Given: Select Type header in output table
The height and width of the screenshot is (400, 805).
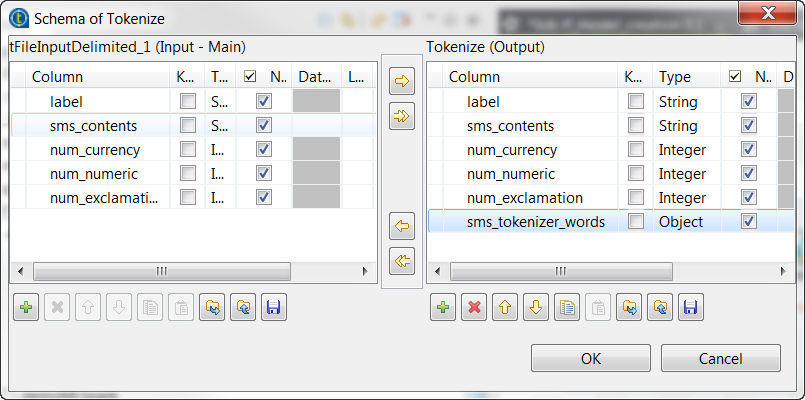Looking at the screenshot, I should pyautogui.click(x=686, y=77).
